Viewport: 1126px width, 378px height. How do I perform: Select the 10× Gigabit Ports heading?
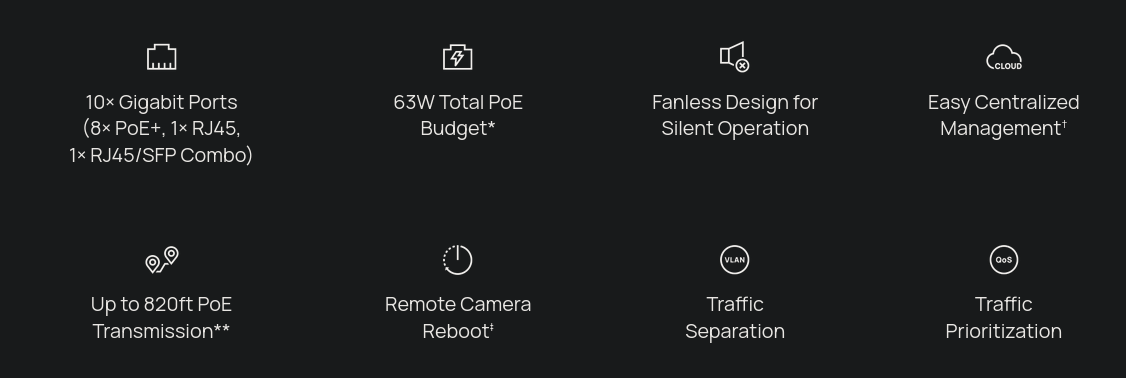coord(162,102)
